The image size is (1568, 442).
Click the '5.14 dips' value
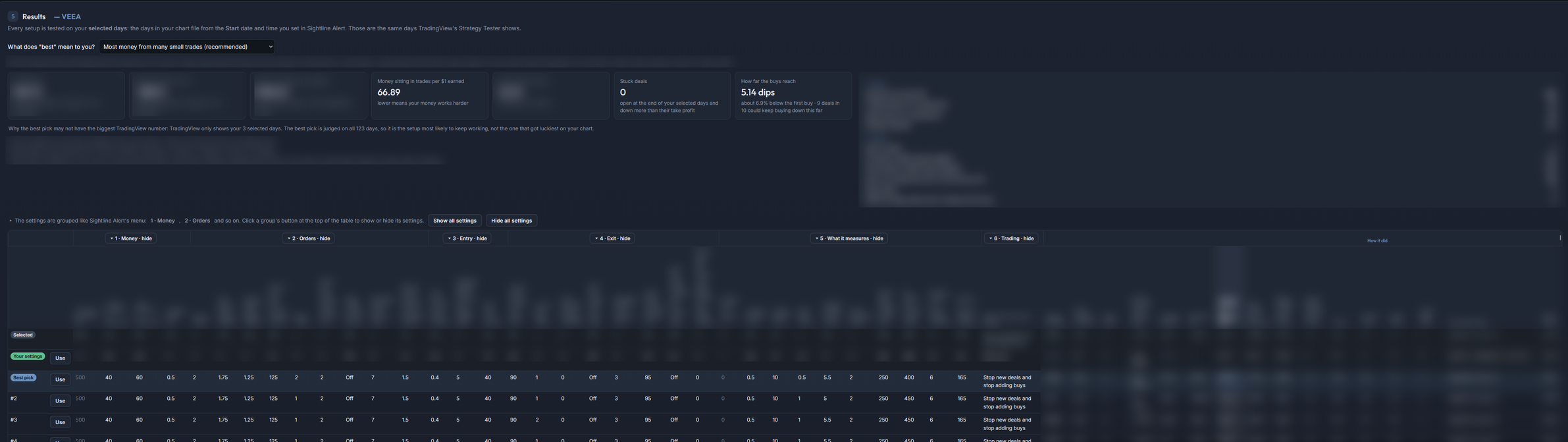758,92
